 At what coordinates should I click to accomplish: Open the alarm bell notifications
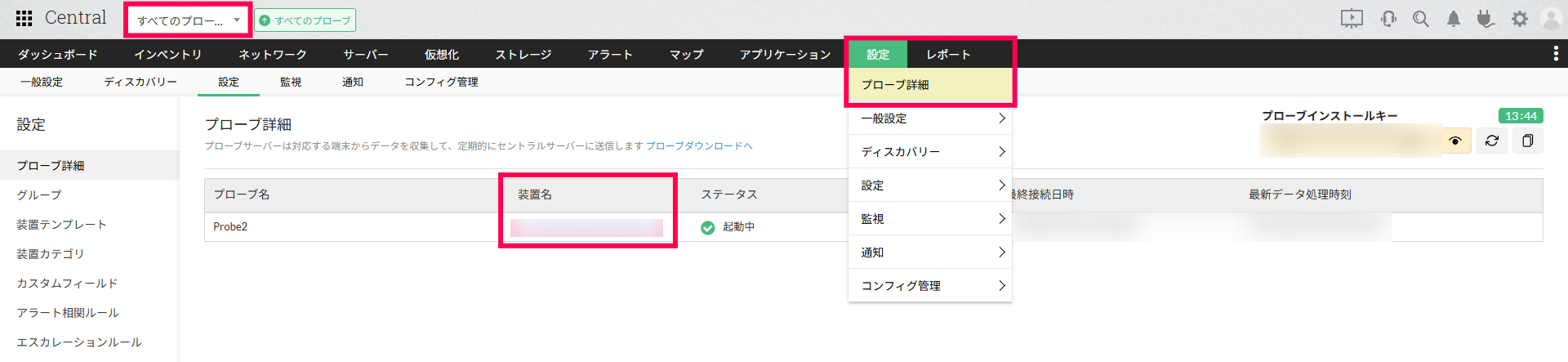coord(1454,19)
